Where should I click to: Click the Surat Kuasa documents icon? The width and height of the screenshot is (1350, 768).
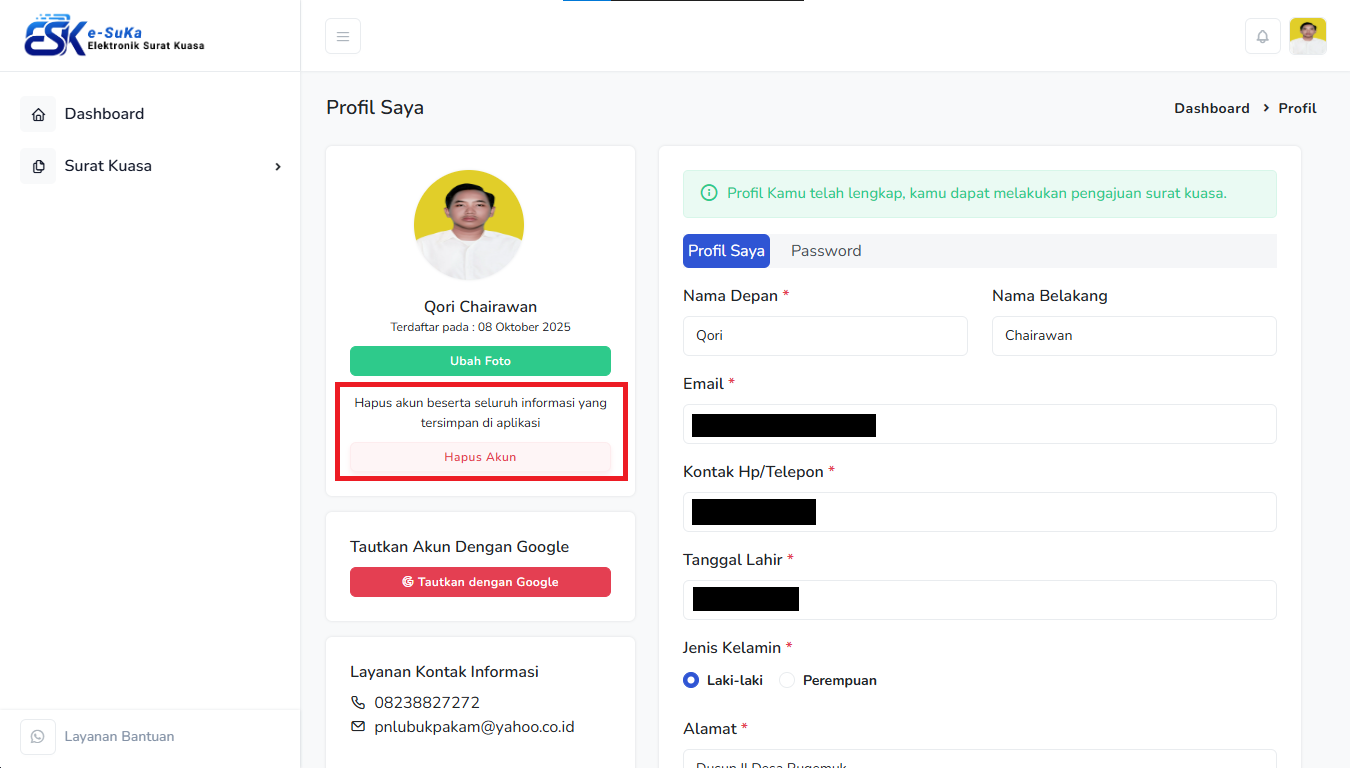click(x=38, y=166)
